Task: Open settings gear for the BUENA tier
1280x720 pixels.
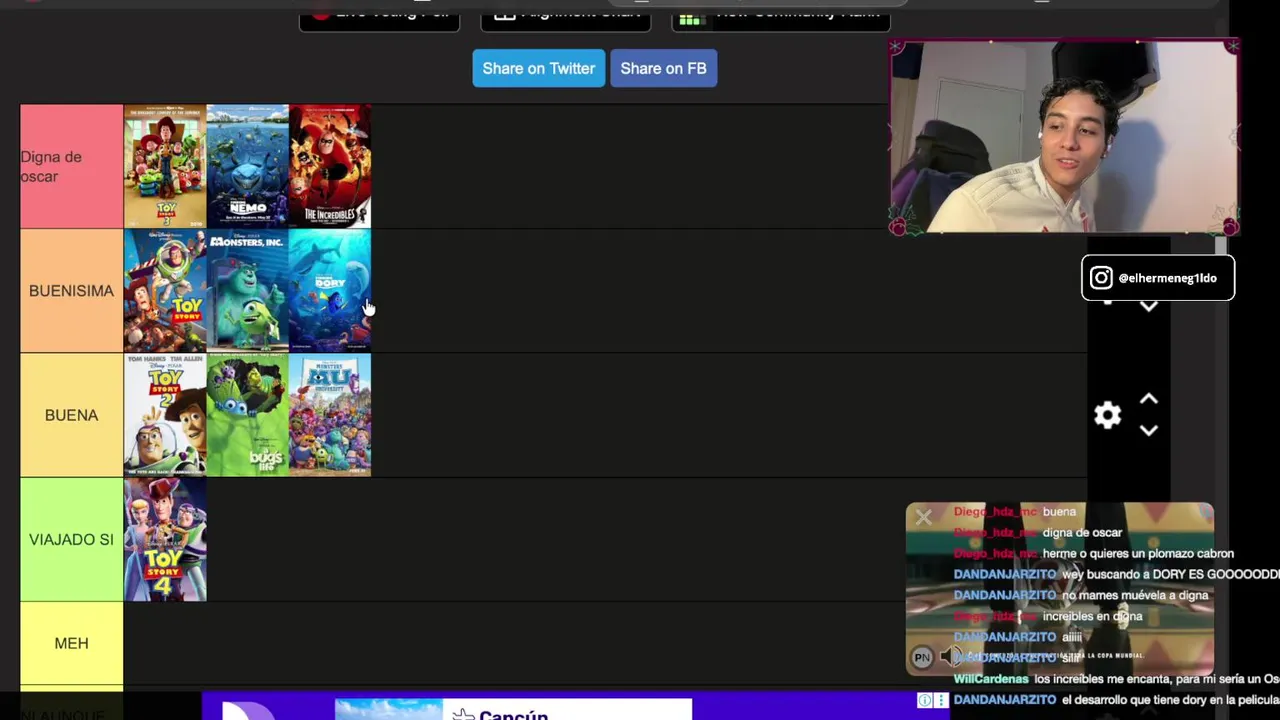Action: coord(1107,415)
